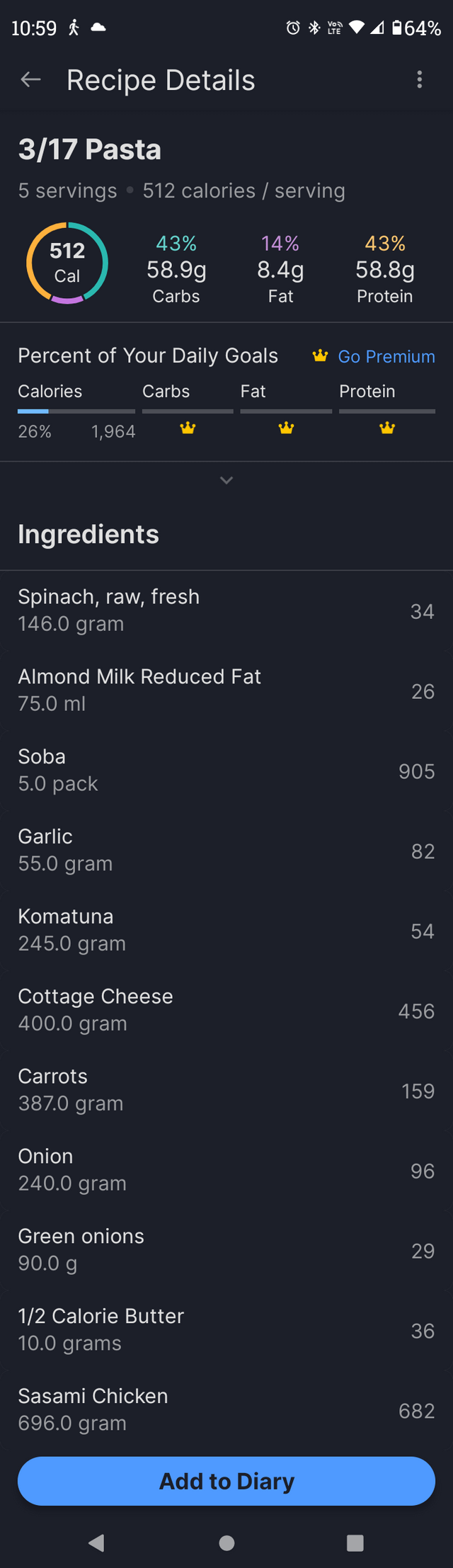Open the Spinach, raw, fresh ingredient

pyautogui.click(x=226, y=610)
